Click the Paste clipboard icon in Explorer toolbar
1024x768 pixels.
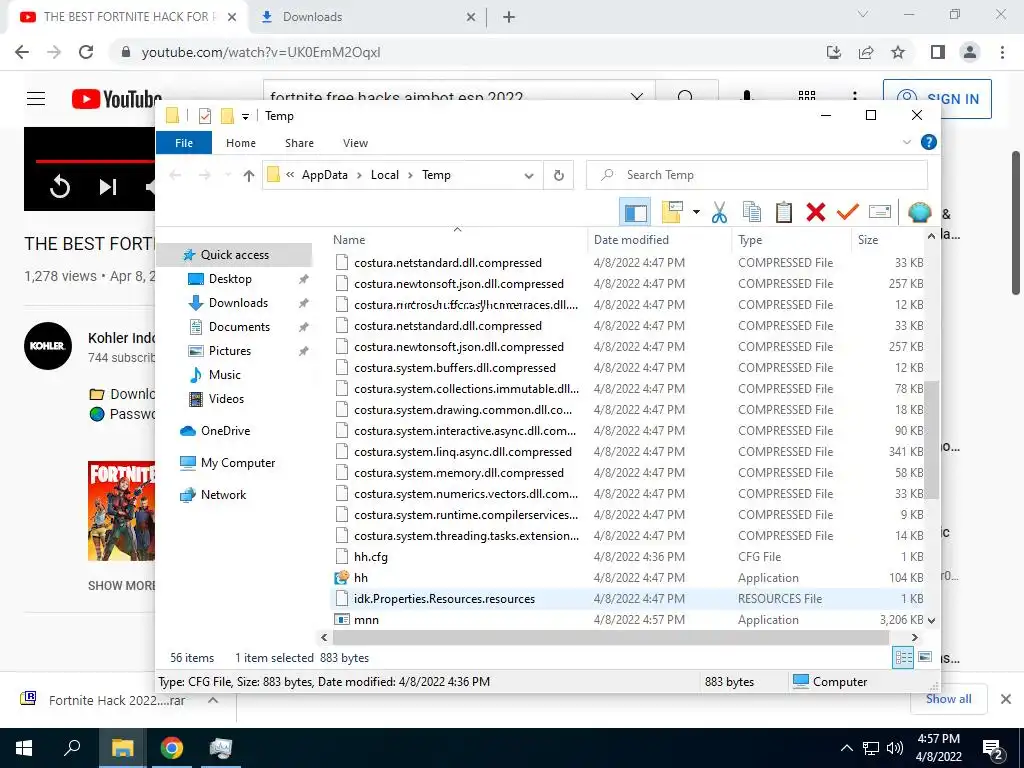[784, 212]
